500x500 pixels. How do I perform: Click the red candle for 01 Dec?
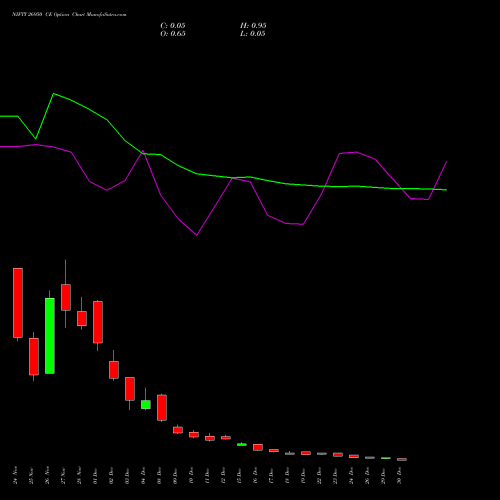click(x=98, y=322)
